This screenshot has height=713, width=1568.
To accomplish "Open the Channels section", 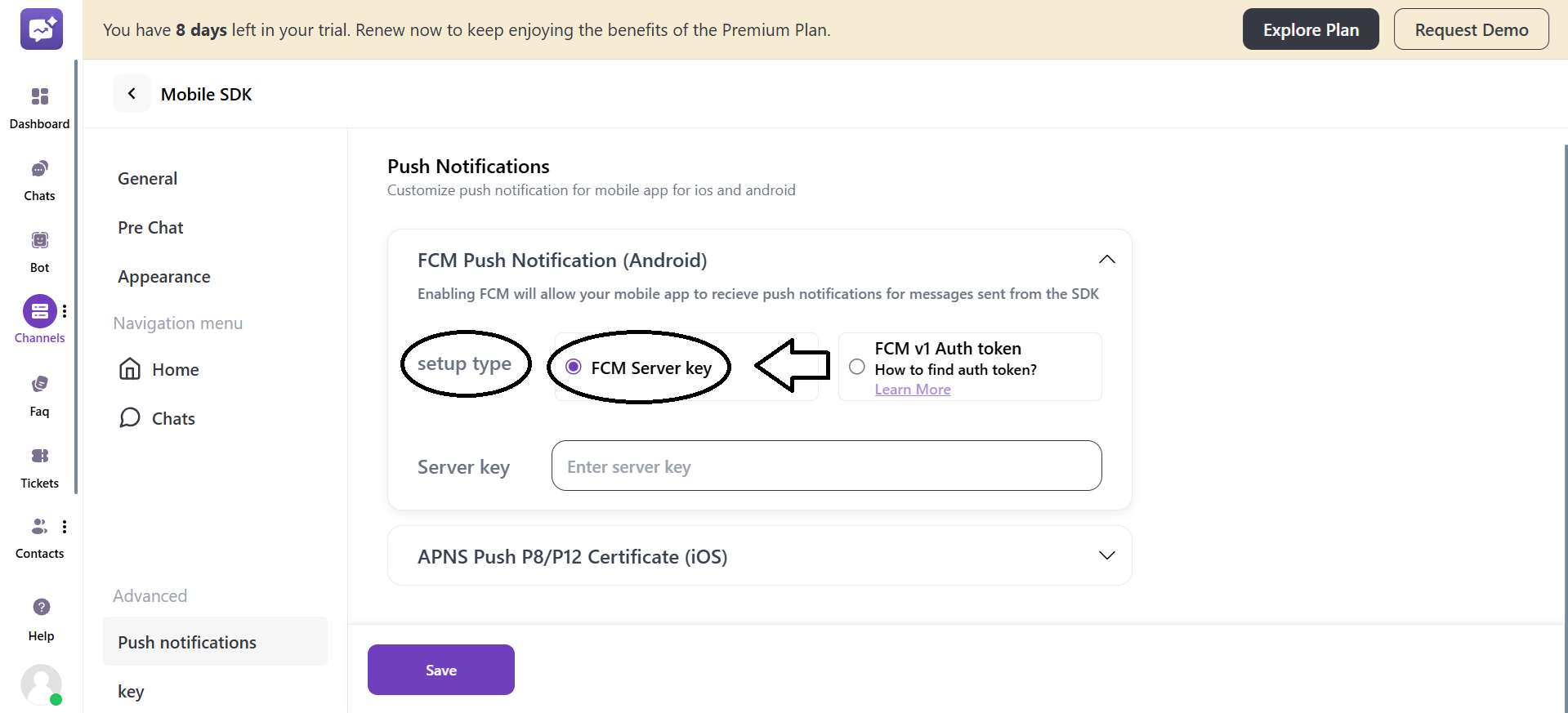I will (x=39, y=320).
